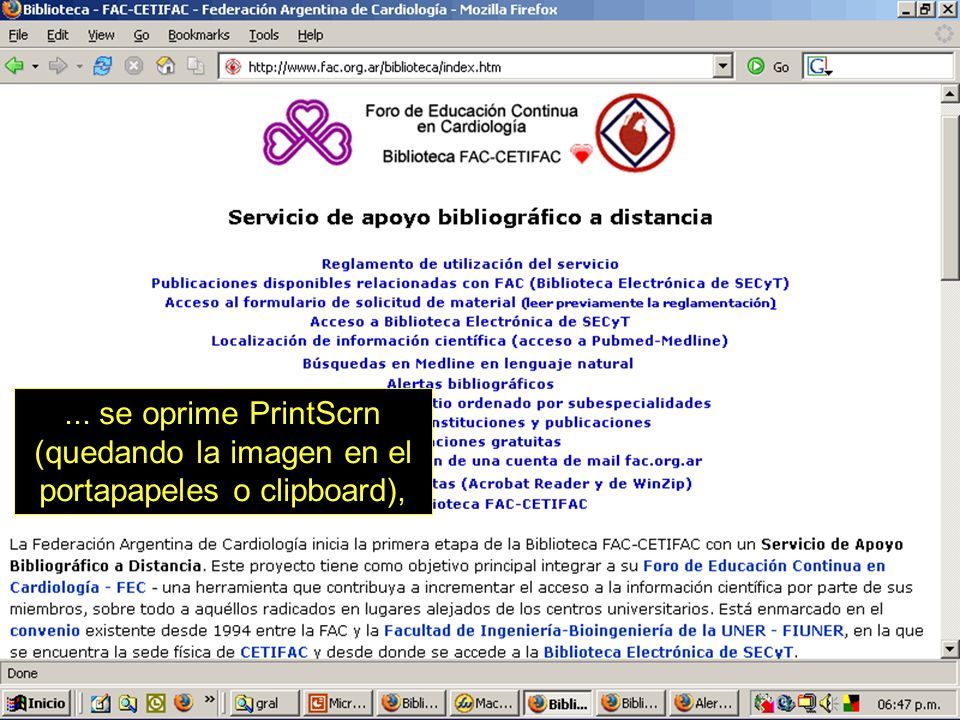960x720 pixels.
Task: Open the Inicio start button
Action: (x=36, y=703)
